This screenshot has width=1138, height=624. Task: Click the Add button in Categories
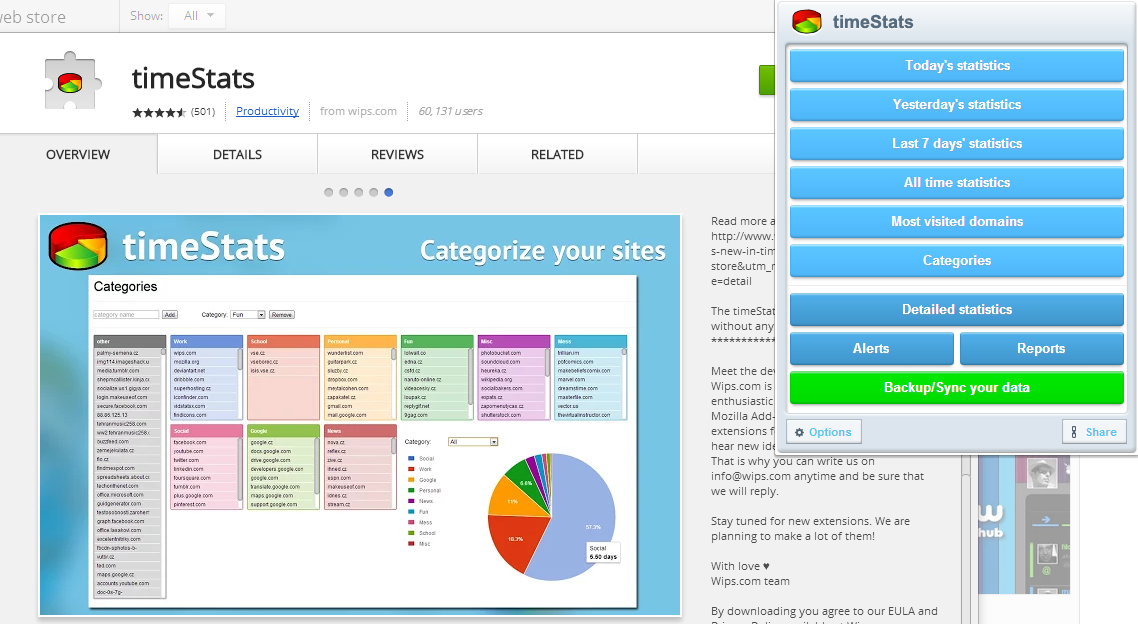point(170,315)
